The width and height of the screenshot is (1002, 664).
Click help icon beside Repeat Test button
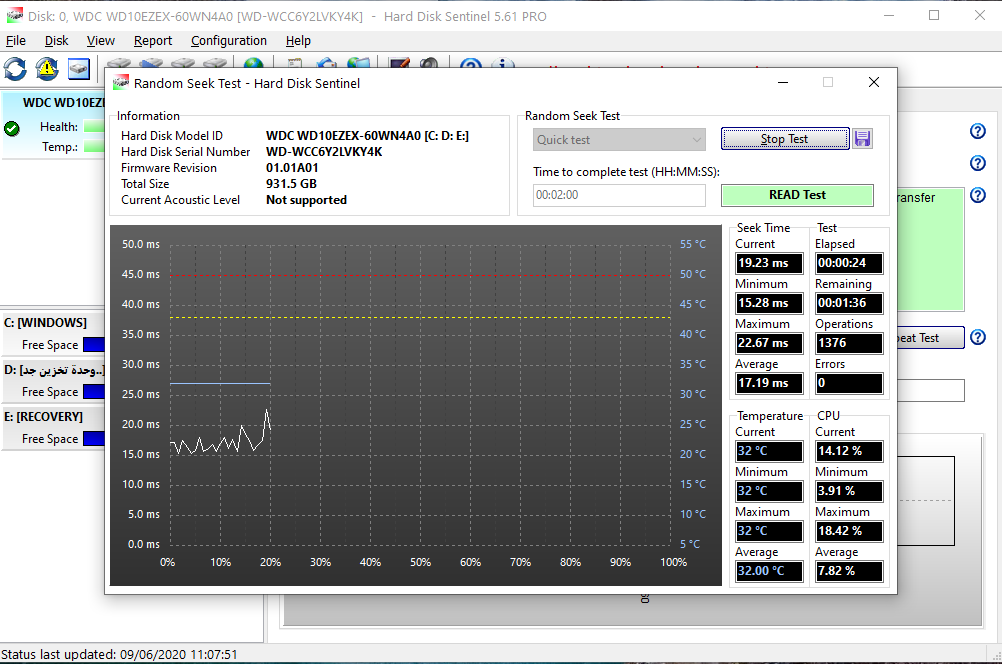click(977, 338)
